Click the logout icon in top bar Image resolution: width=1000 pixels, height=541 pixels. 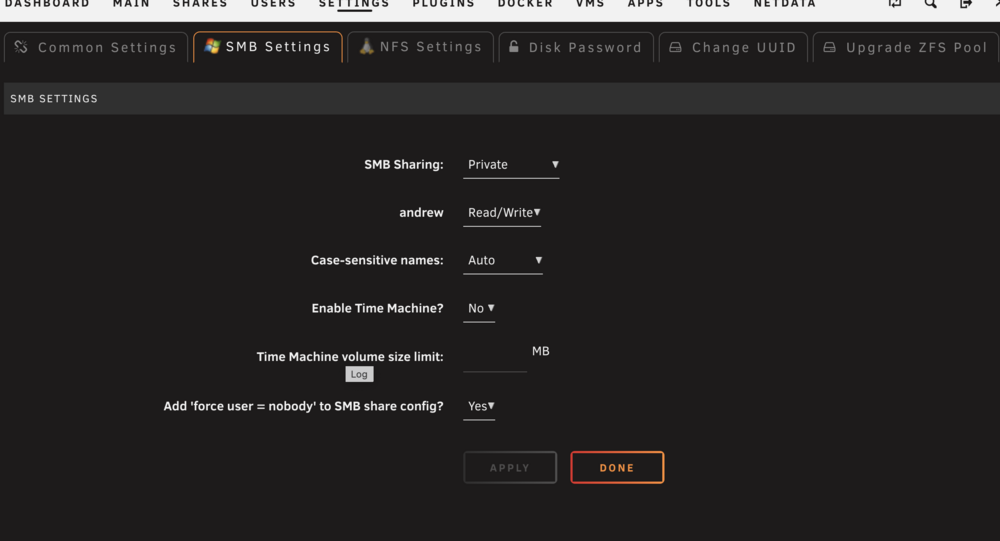click(x=966, y=4)
